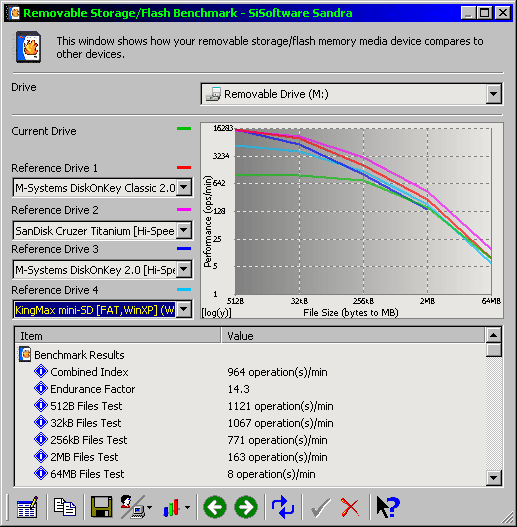Select the 512B Files Test label
This screenshot has height=527, width=517.
(86, 406)
